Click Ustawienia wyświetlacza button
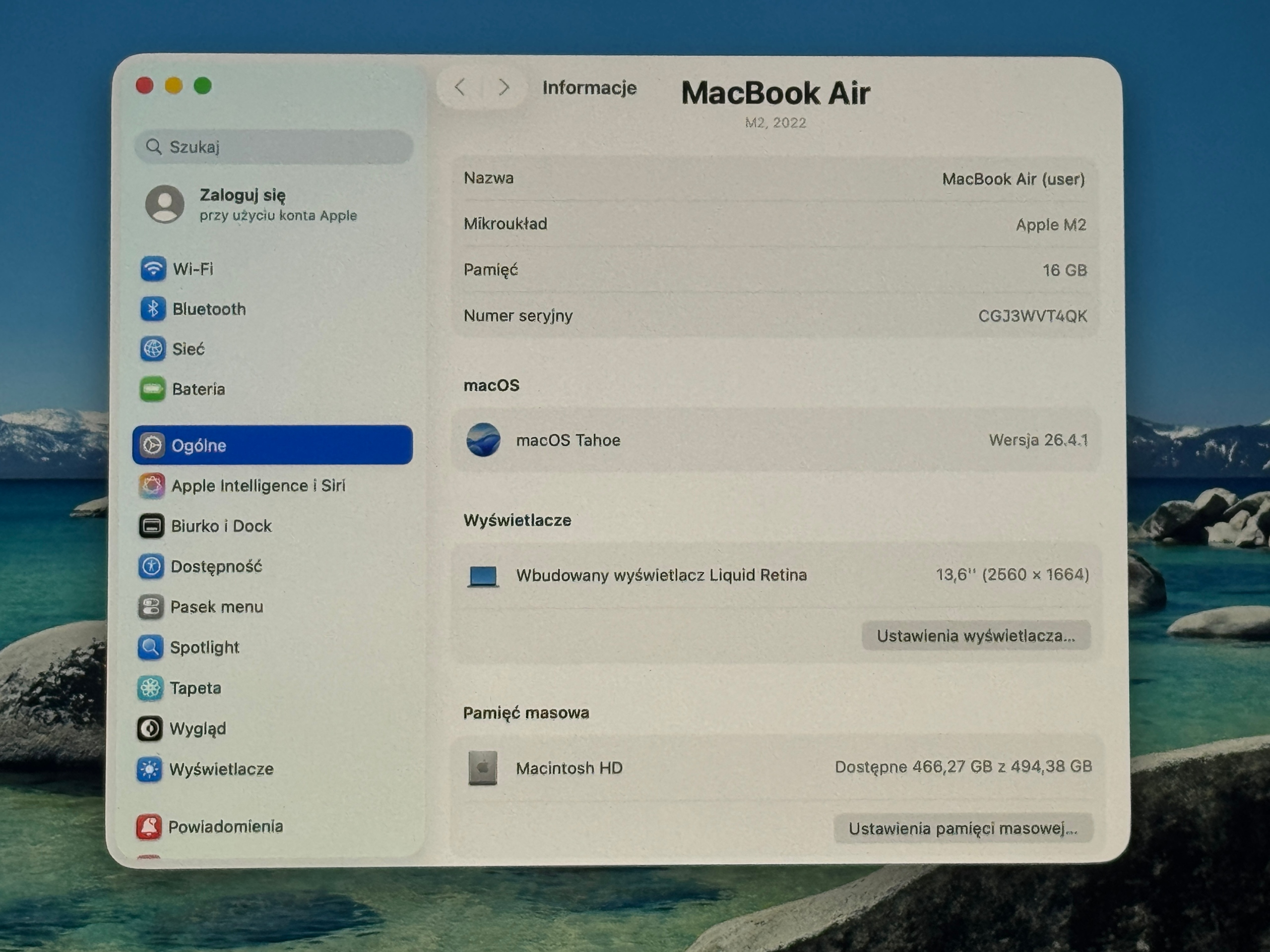The height and width of the screenshot is (952, 1270). (x=976, y=636)
